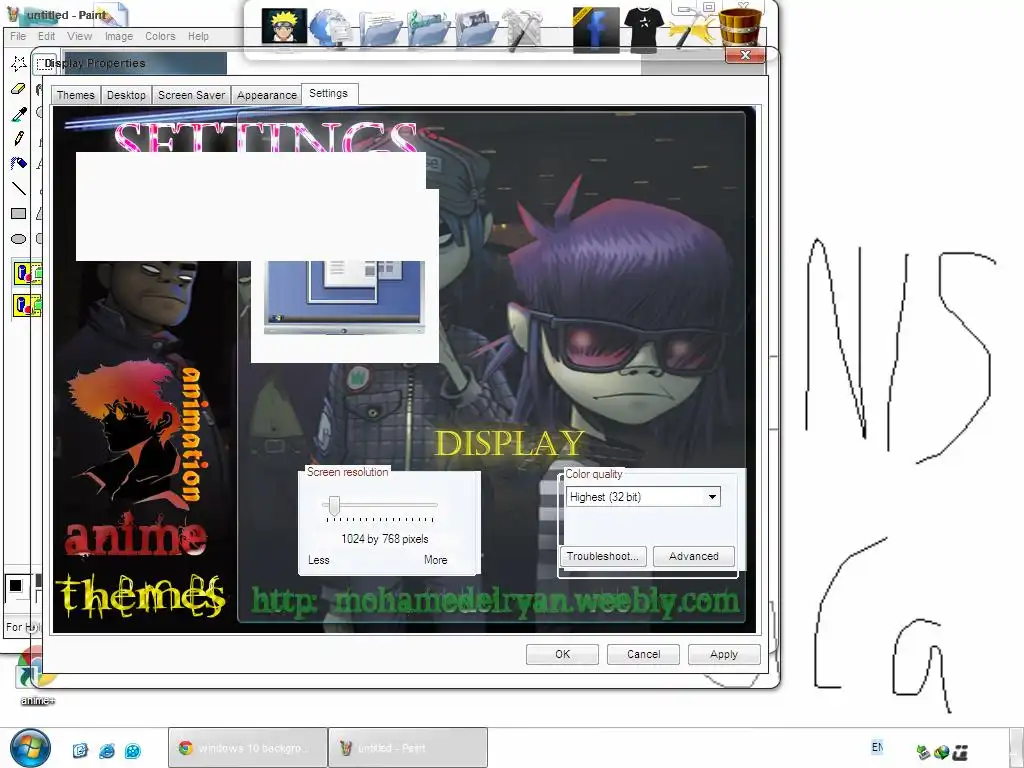Click the "Less" label under the slider

[319, 560]
